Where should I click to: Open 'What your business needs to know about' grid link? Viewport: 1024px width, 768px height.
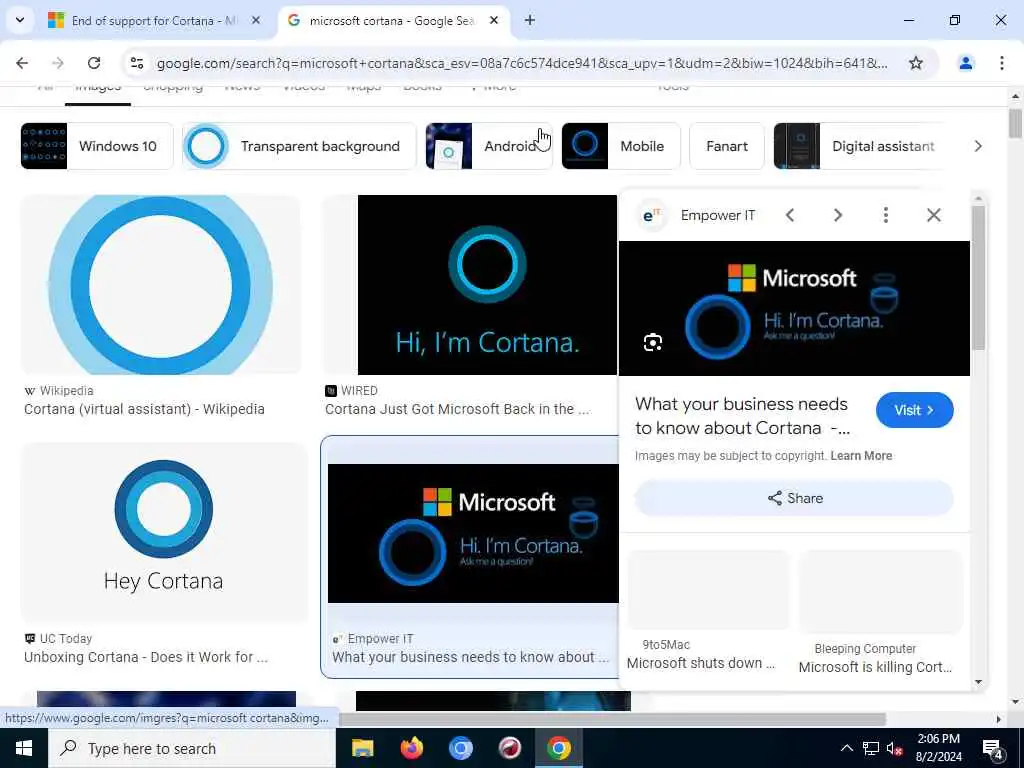click(470, 657)
